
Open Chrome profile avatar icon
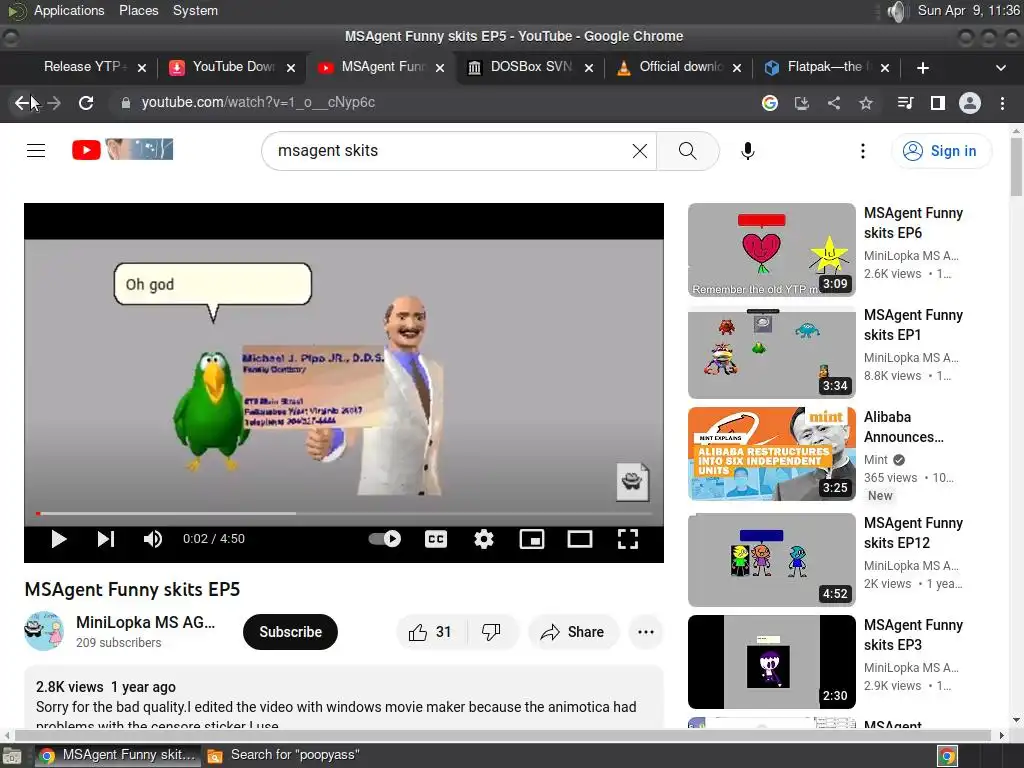click(970, 103)
